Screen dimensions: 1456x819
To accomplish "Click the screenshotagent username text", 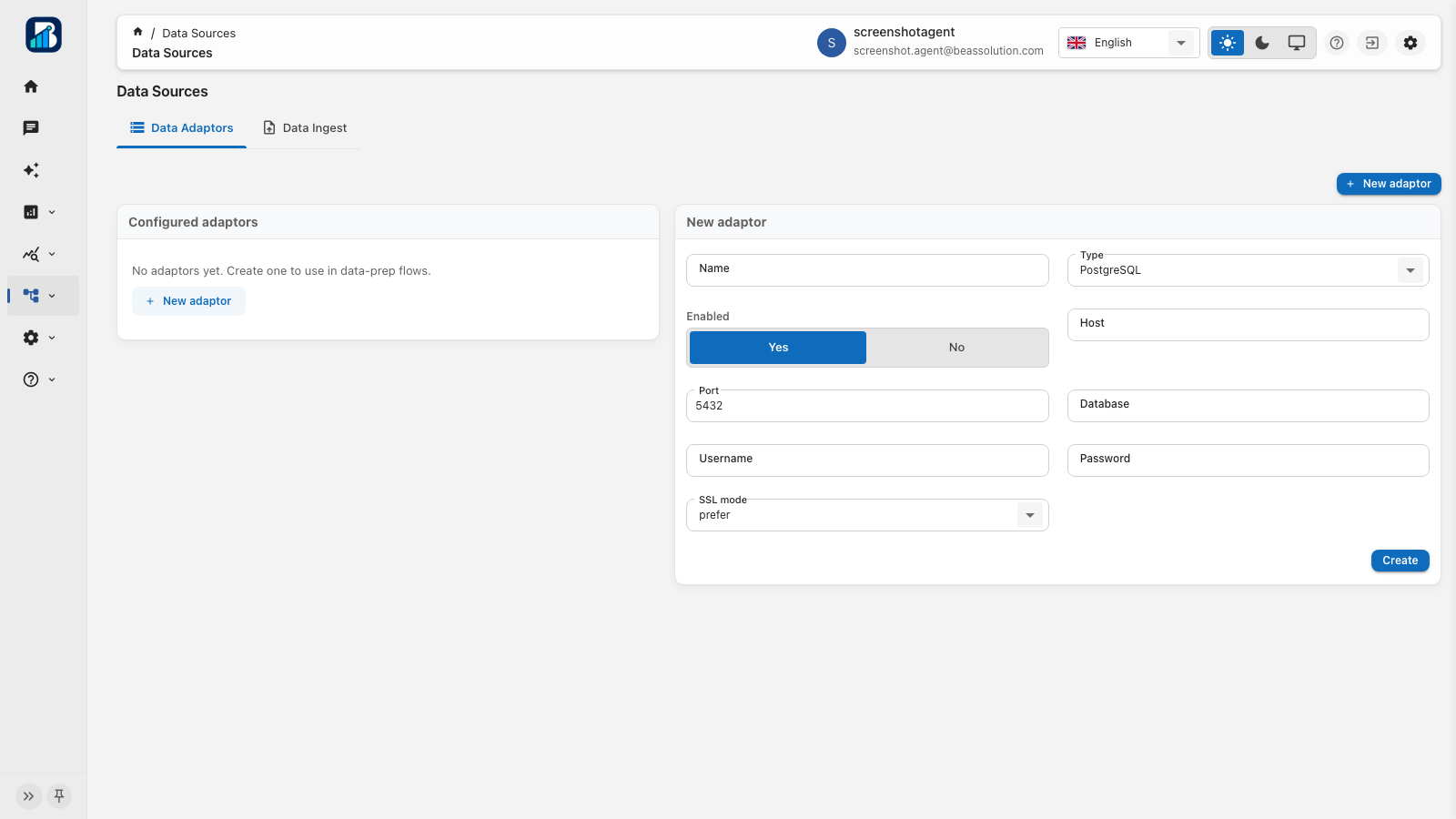I will tap(904, 32).
